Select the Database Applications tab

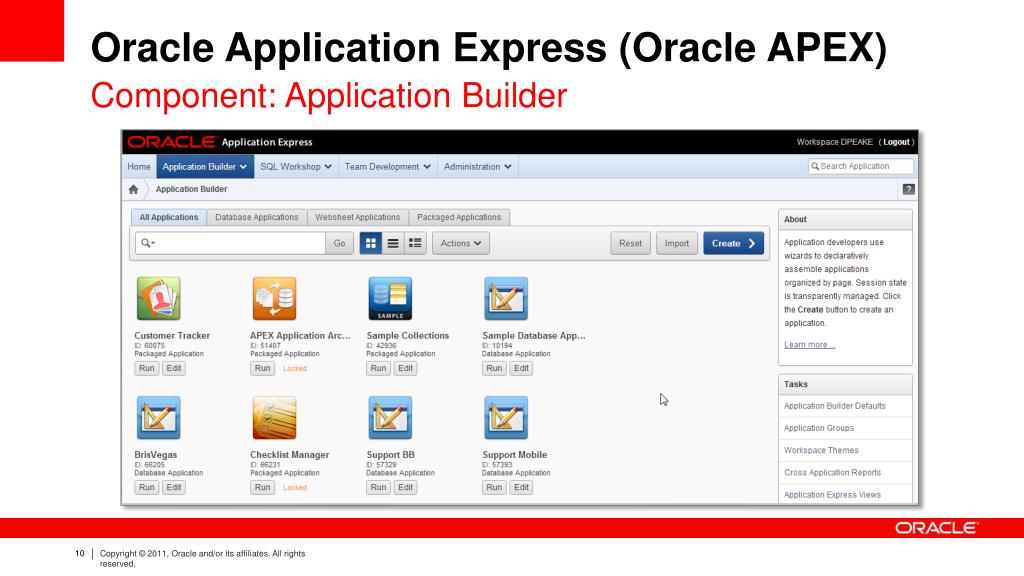pyautogui.click(x=257, y=217)
